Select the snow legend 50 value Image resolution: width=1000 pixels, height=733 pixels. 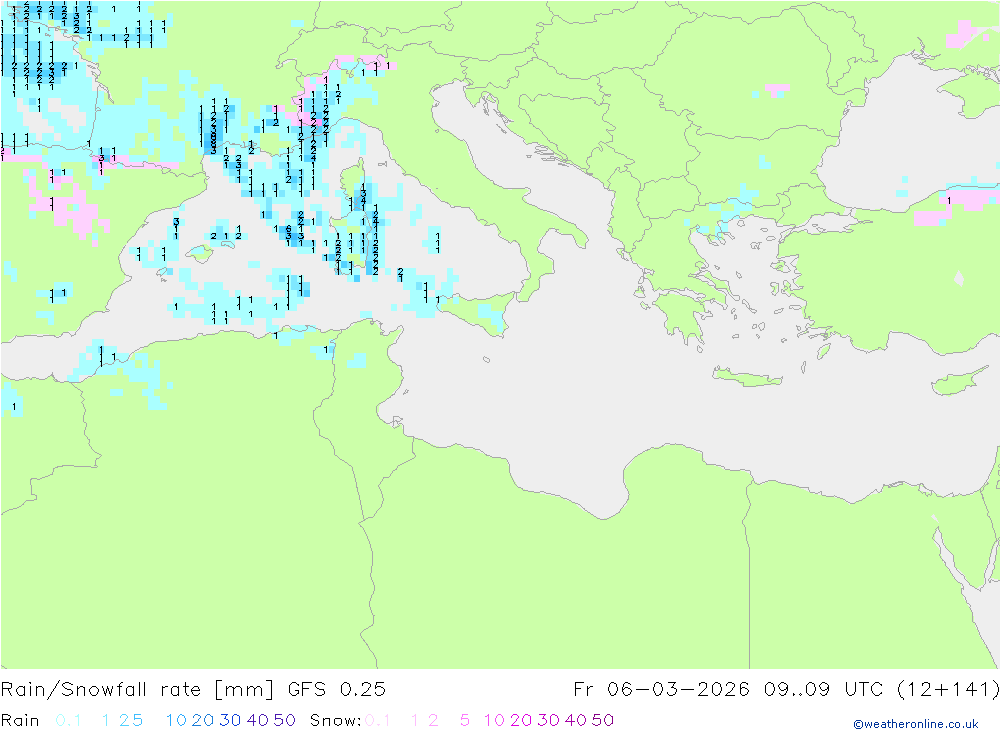point(603,720)
